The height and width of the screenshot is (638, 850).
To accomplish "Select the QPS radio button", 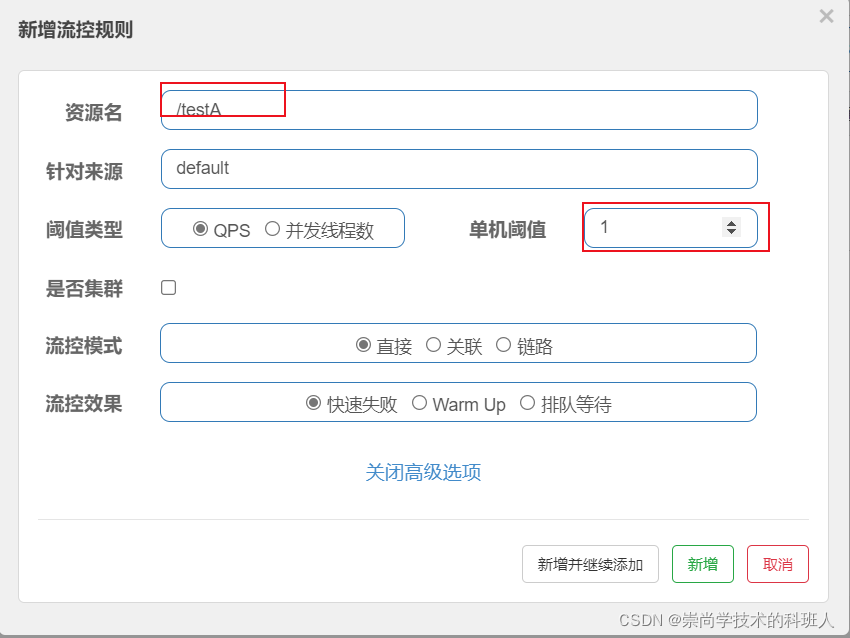I will pos(200,229).
